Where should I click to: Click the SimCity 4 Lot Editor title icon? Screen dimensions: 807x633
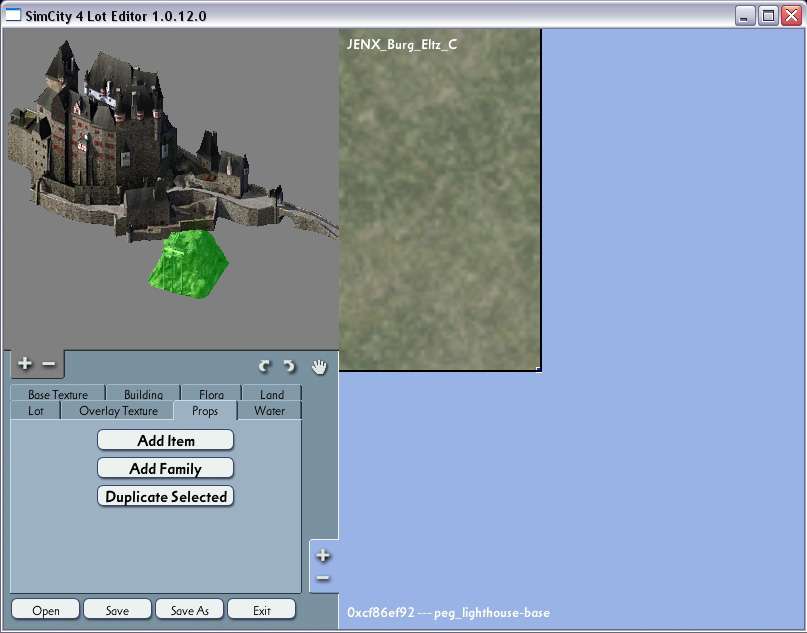(x=12, y=15)
